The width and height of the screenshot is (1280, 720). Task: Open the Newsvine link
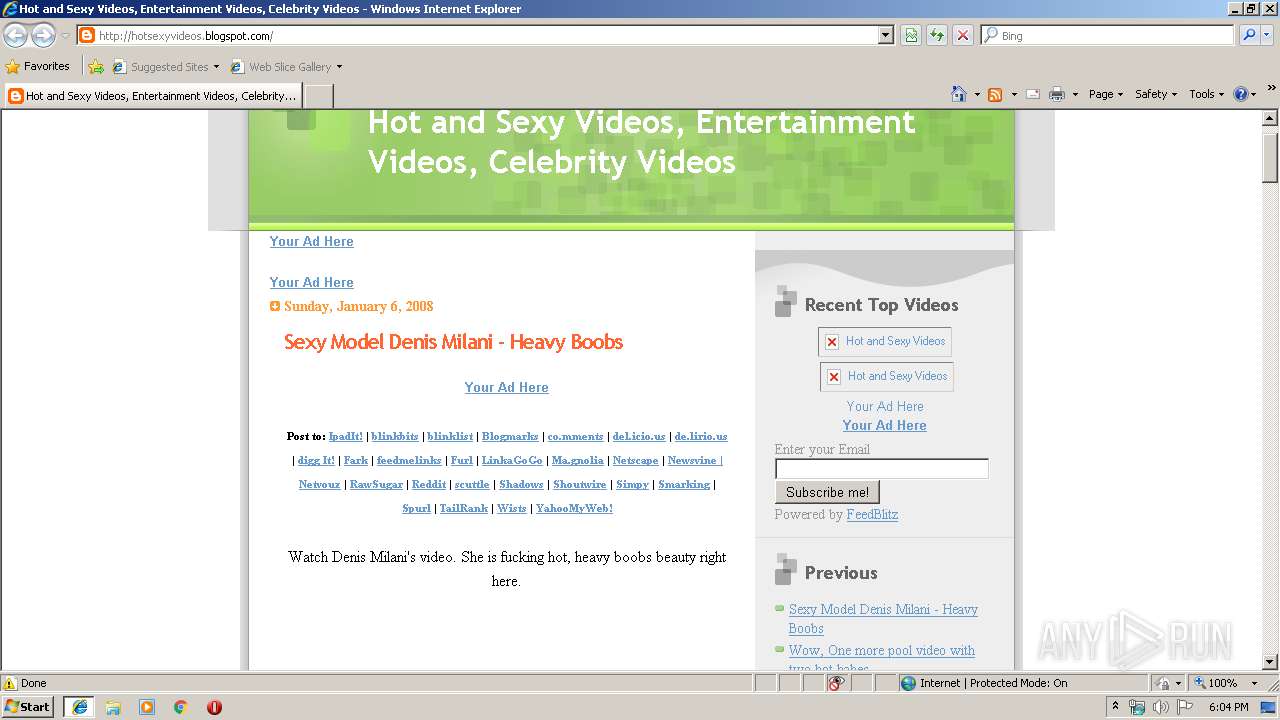(693, 460)
